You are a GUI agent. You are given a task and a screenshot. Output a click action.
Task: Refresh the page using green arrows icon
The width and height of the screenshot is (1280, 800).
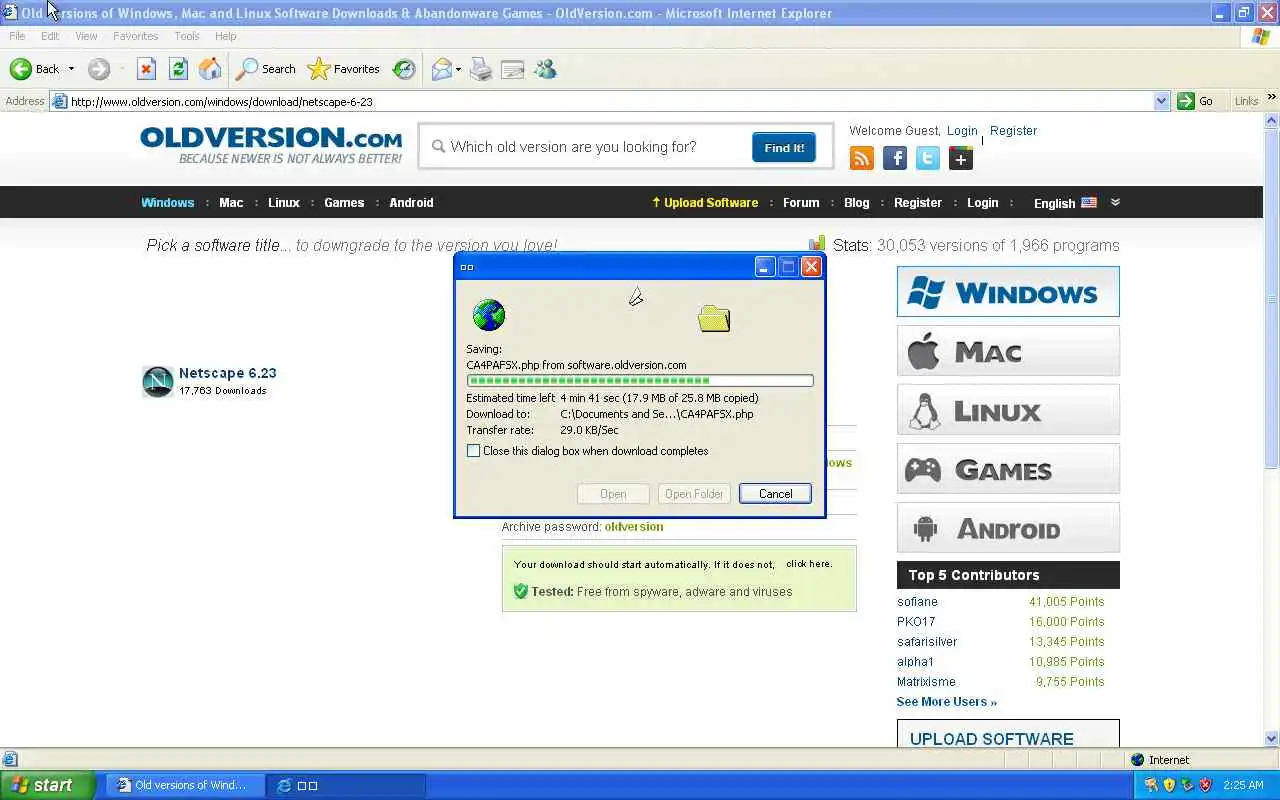(178, 69)
